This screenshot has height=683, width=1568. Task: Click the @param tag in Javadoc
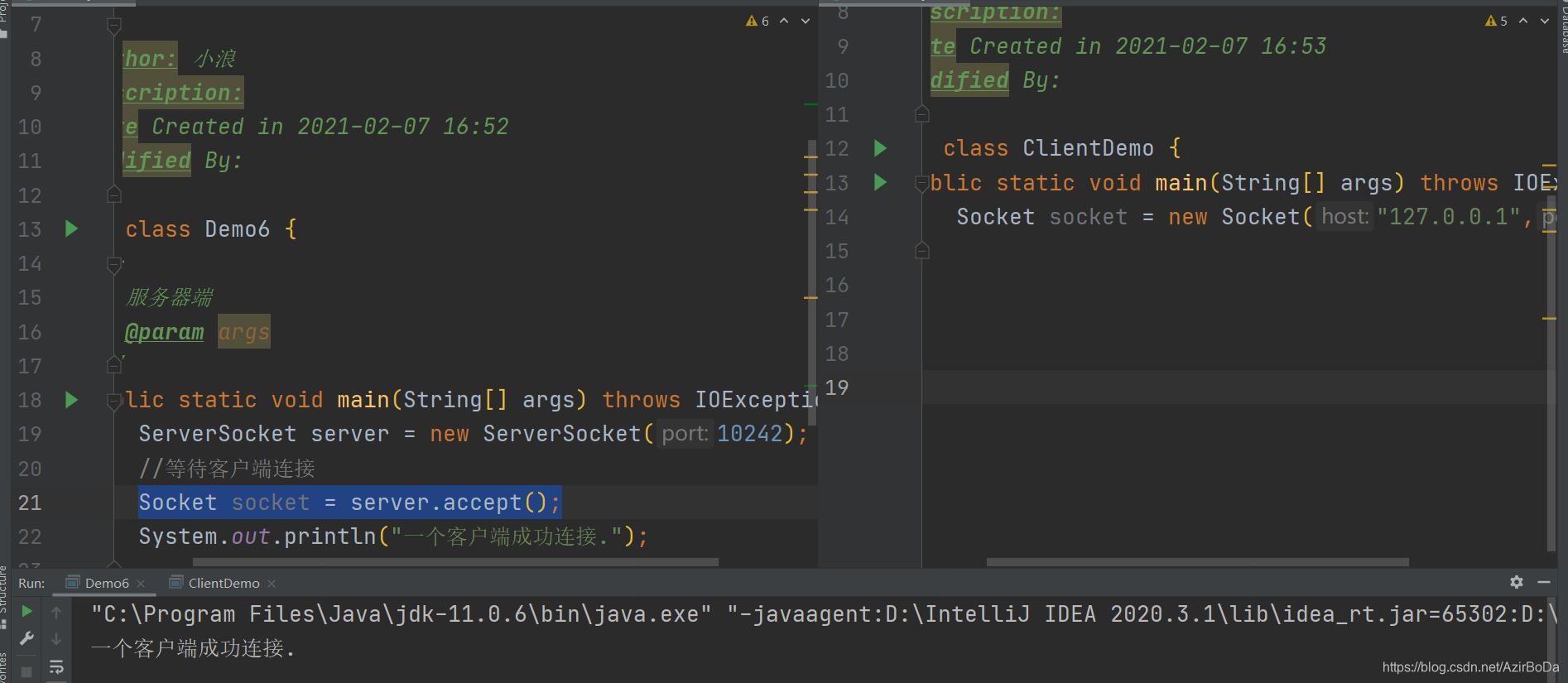(x=164, y=332)
